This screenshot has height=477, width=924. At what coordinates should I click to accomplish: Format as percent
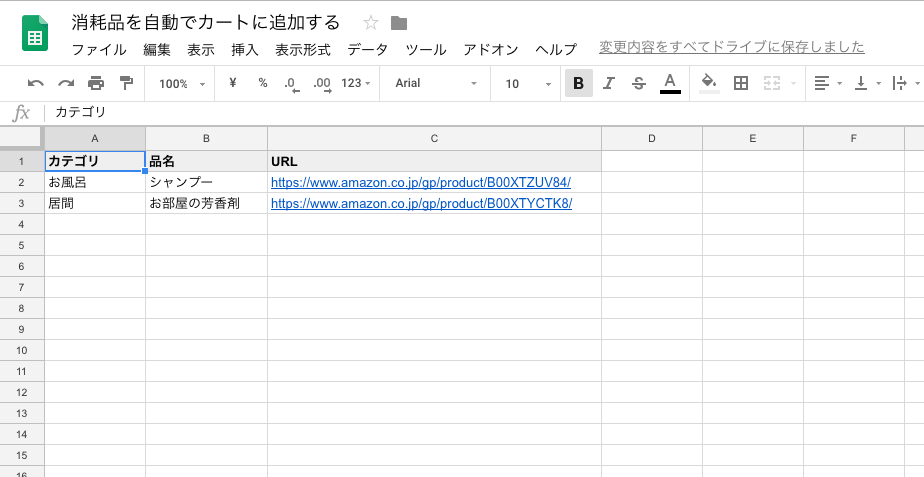pyautogui.click(x=263, y=83)
